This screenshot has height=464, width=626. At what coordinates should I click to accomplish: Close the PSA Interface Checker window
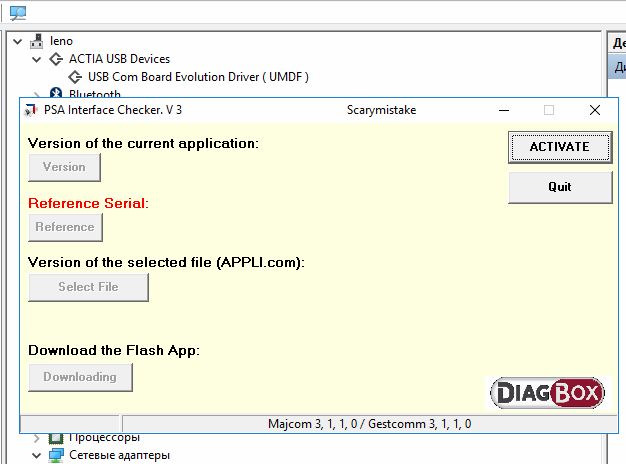tap(595, 110)
